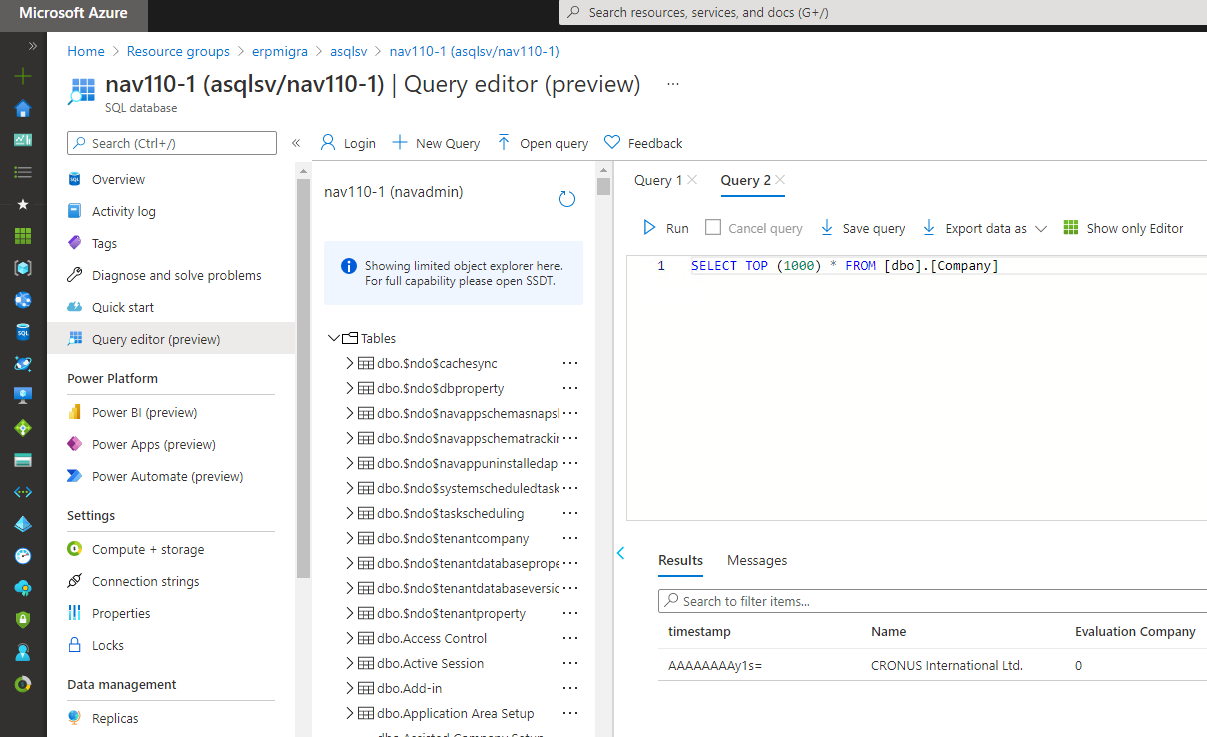Close the Query 2 tab

tap(780, 180)
